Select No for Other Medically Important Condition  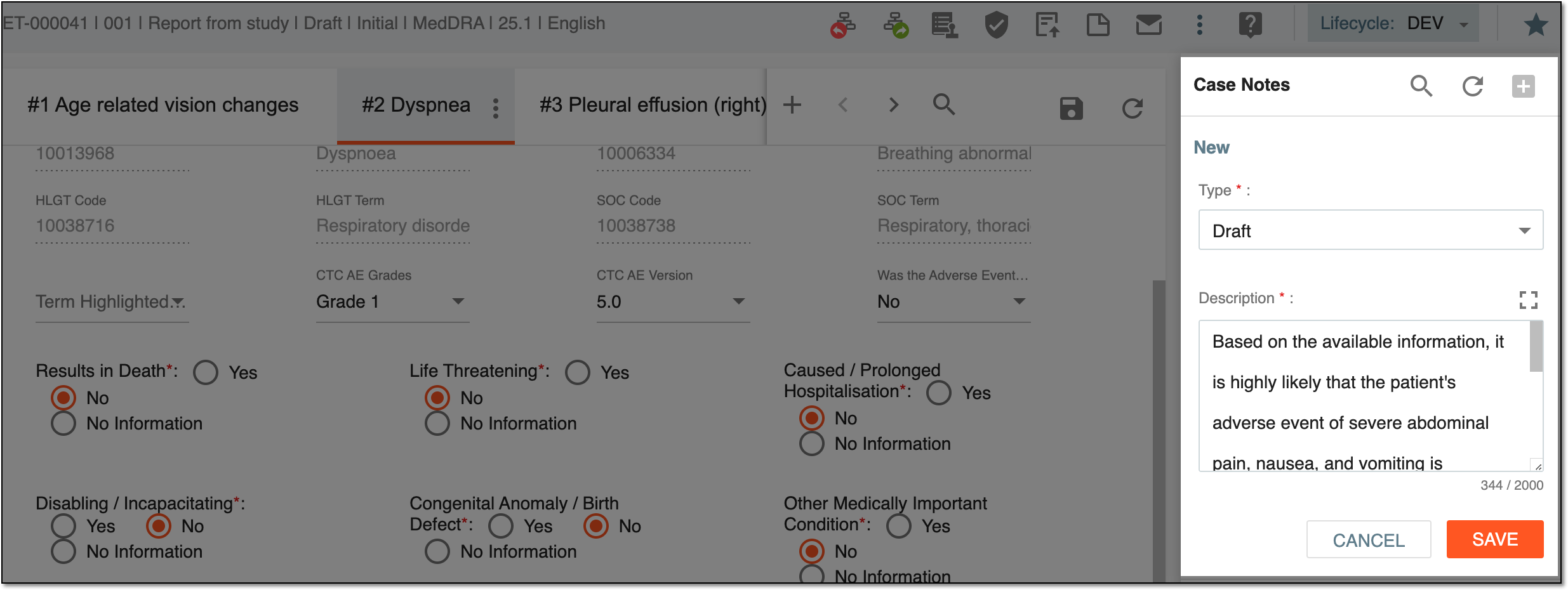point(812,551)
